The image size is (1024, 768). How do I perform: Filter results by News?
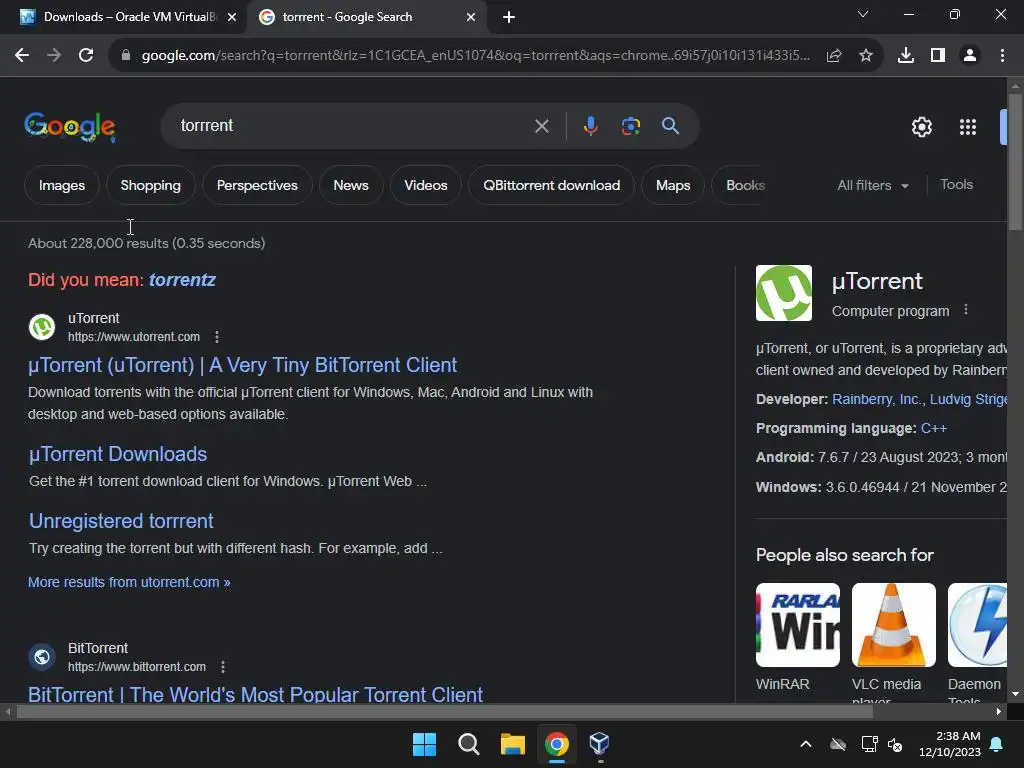(351, 185)
